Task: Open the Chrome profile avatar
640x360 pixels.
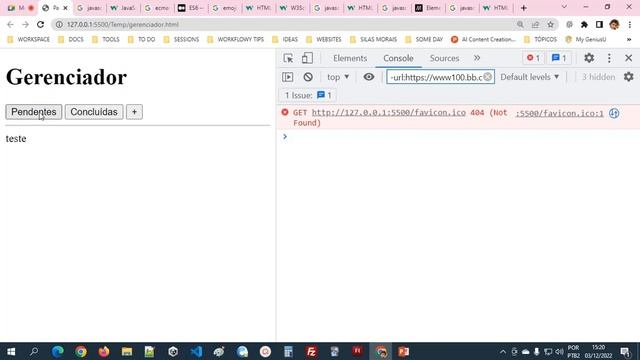Action: coord(614,24)
